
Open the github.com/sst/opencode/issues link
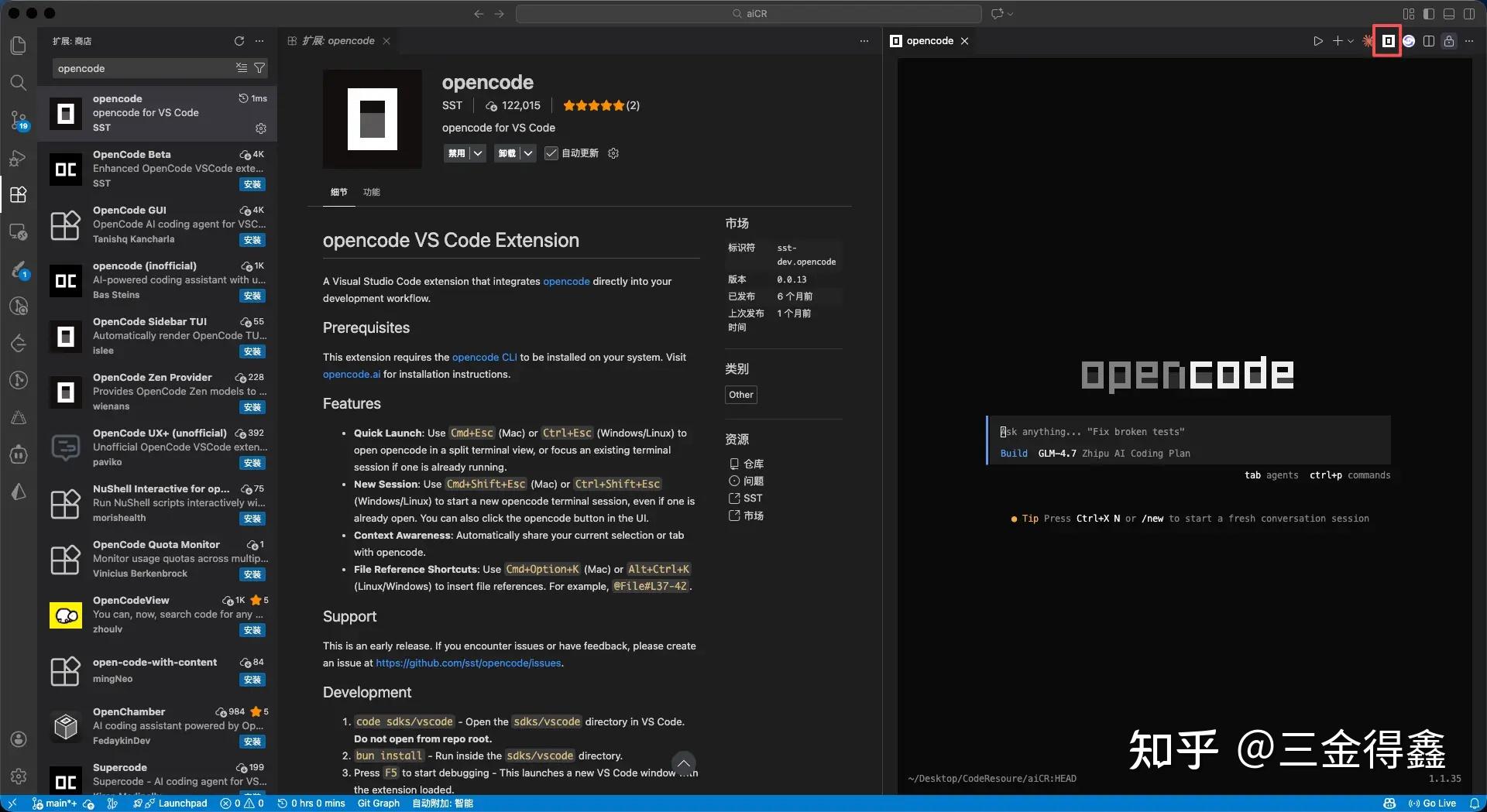click(469, 663)
